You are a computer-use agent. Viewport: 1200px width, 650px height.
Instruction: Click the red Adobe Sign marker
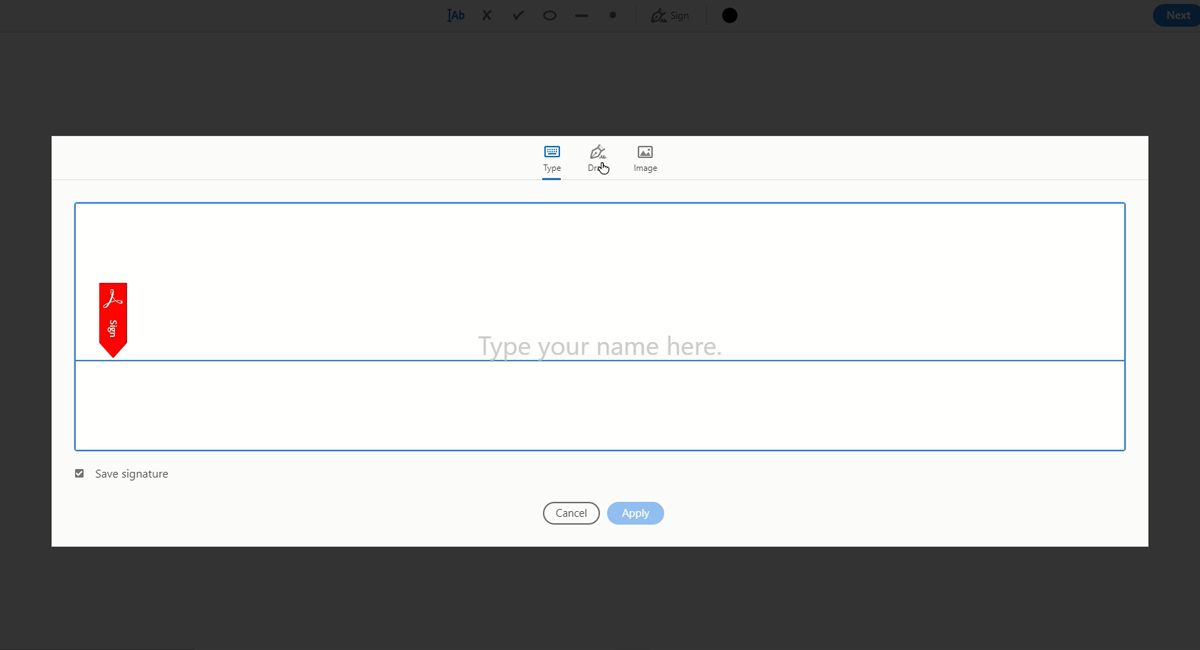click(x=113, y=319)
